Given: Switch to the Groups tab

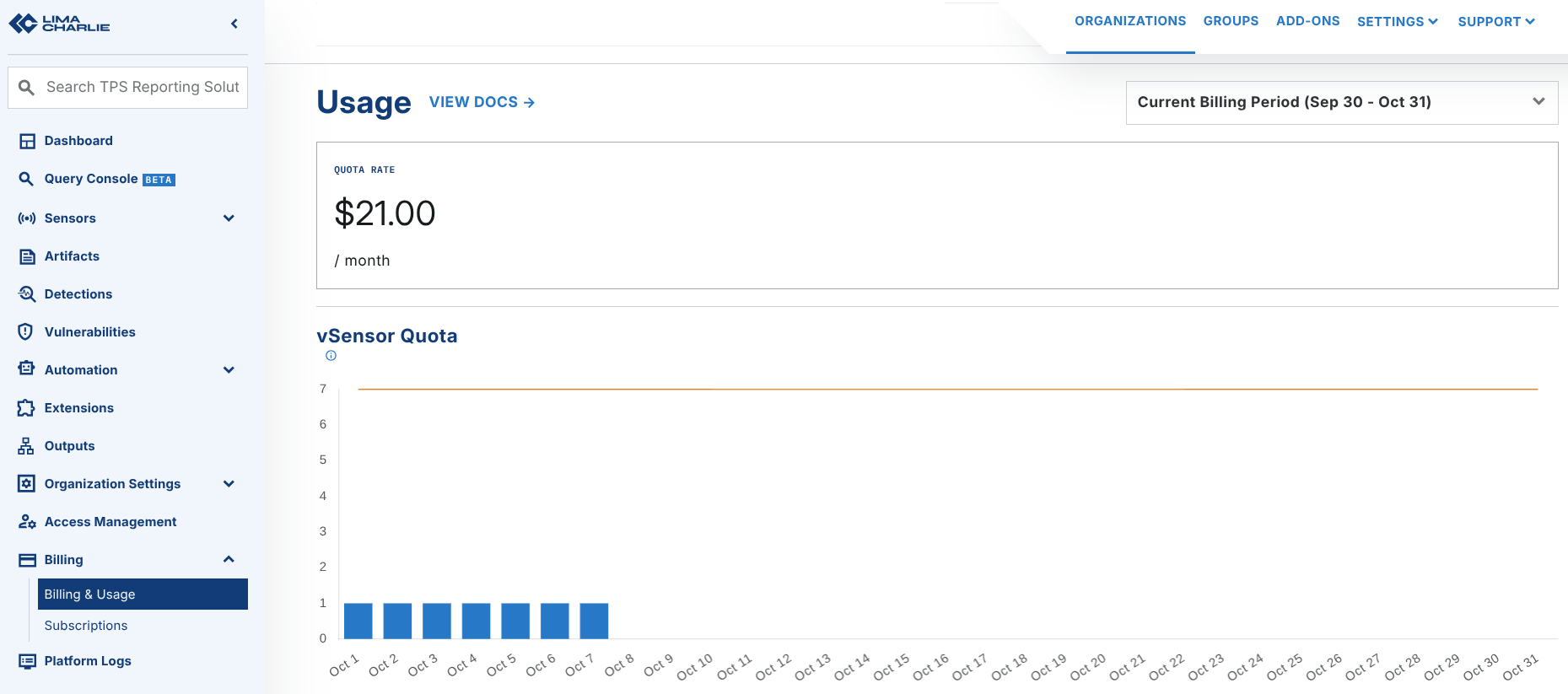Looking at the screenshot, I should coord(1231,21).
